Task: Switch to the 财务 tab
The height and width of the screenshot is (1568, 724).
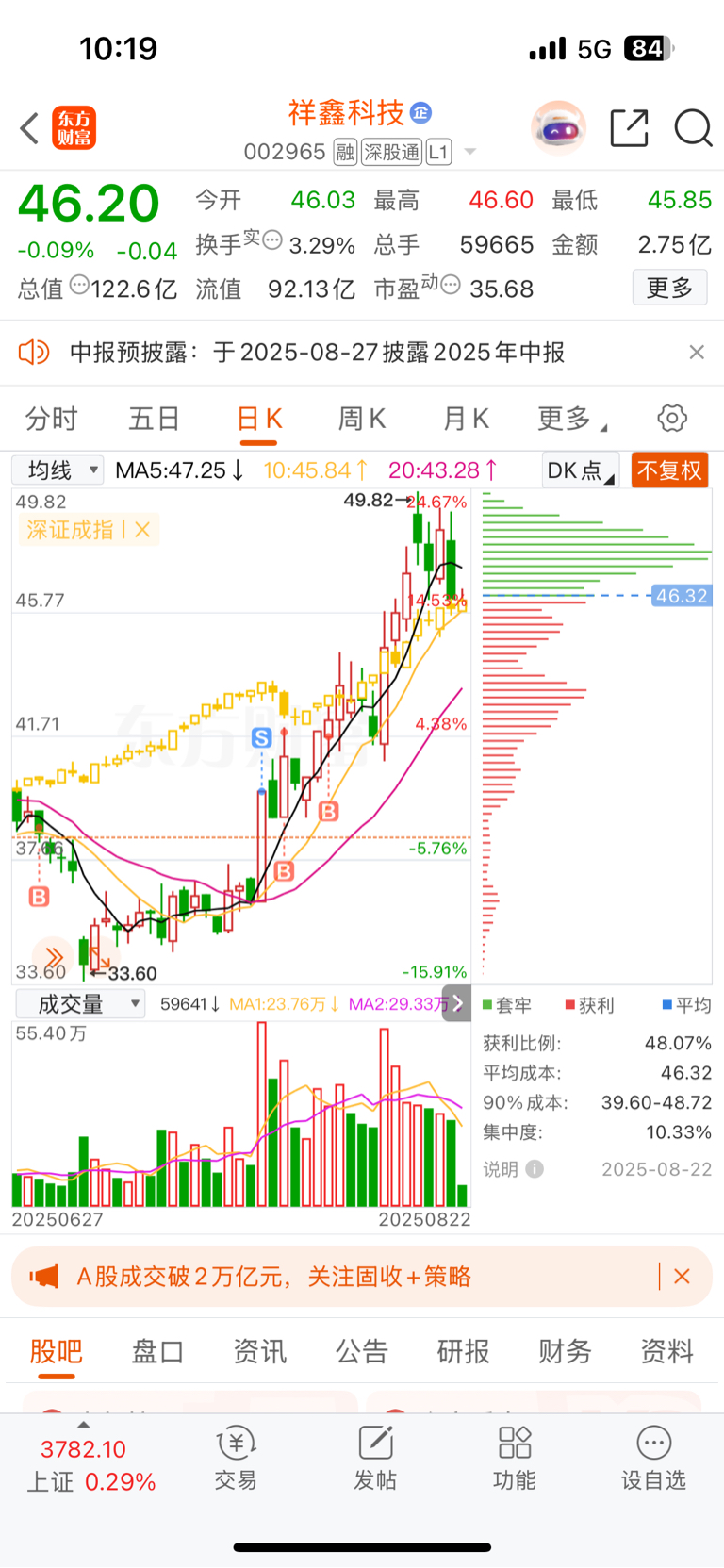Action: tap(565, 1351)
